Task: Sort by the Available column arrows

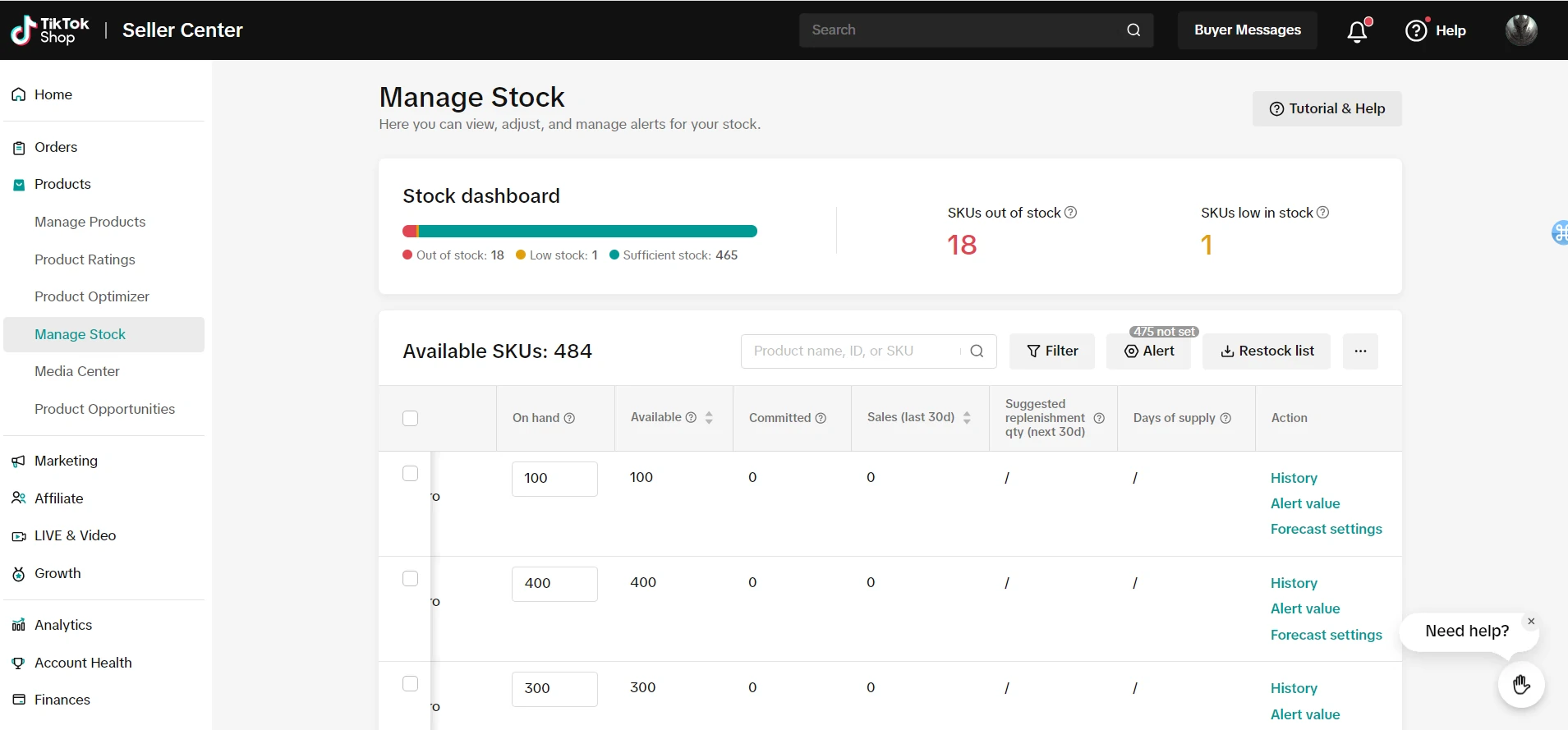Action: [709, 418]
